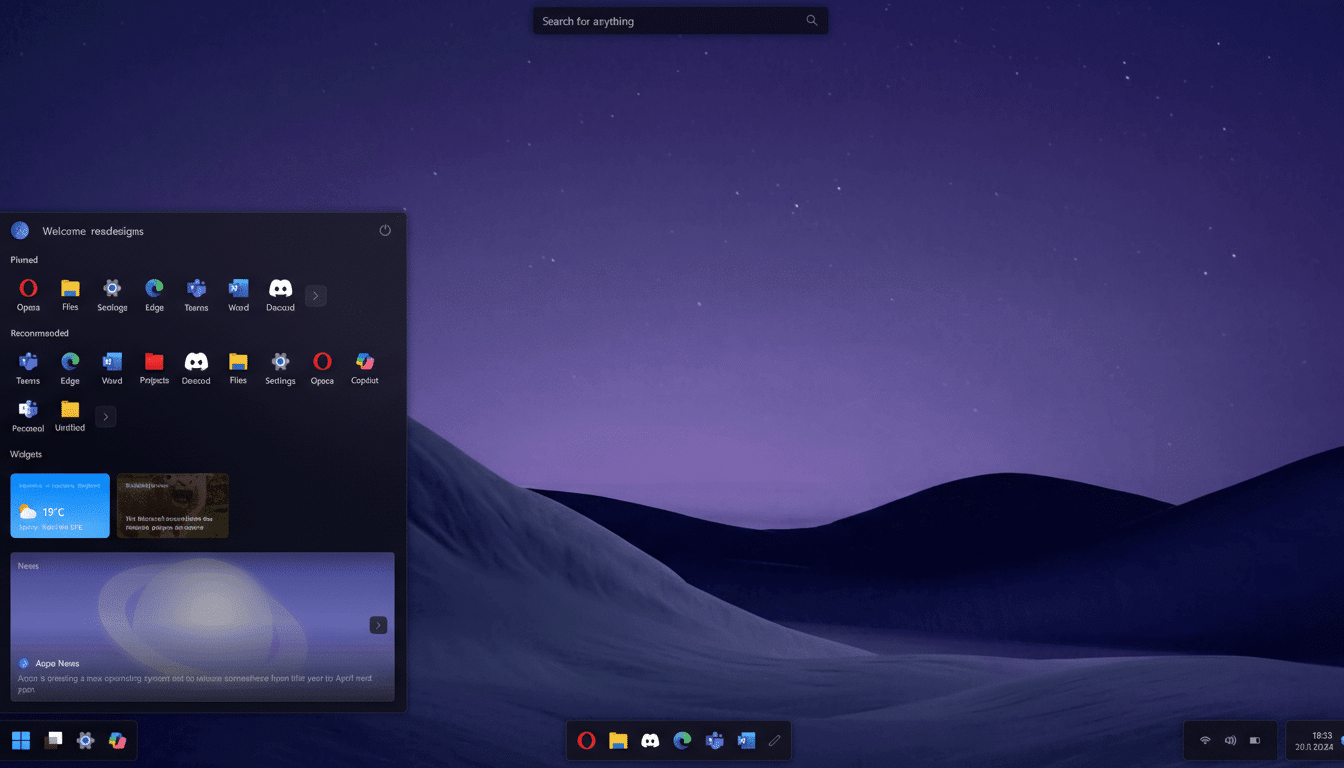1344x768 pixels.
Task: Launch Edge from the taskbar dock
Action: tap(682, 740)
